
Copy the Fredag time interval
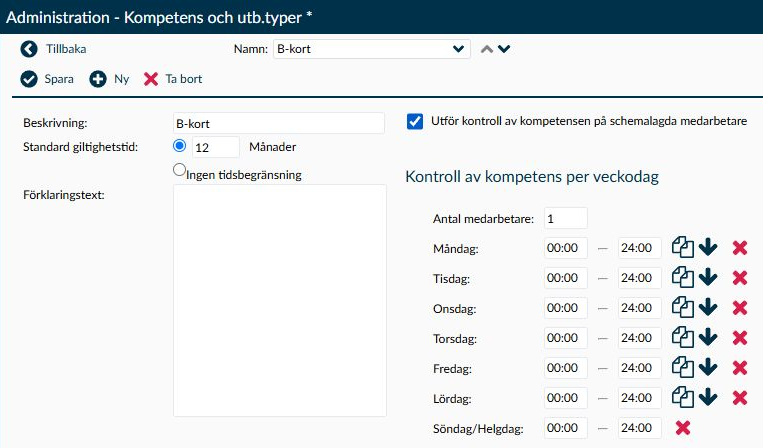(x=683, y=368)
